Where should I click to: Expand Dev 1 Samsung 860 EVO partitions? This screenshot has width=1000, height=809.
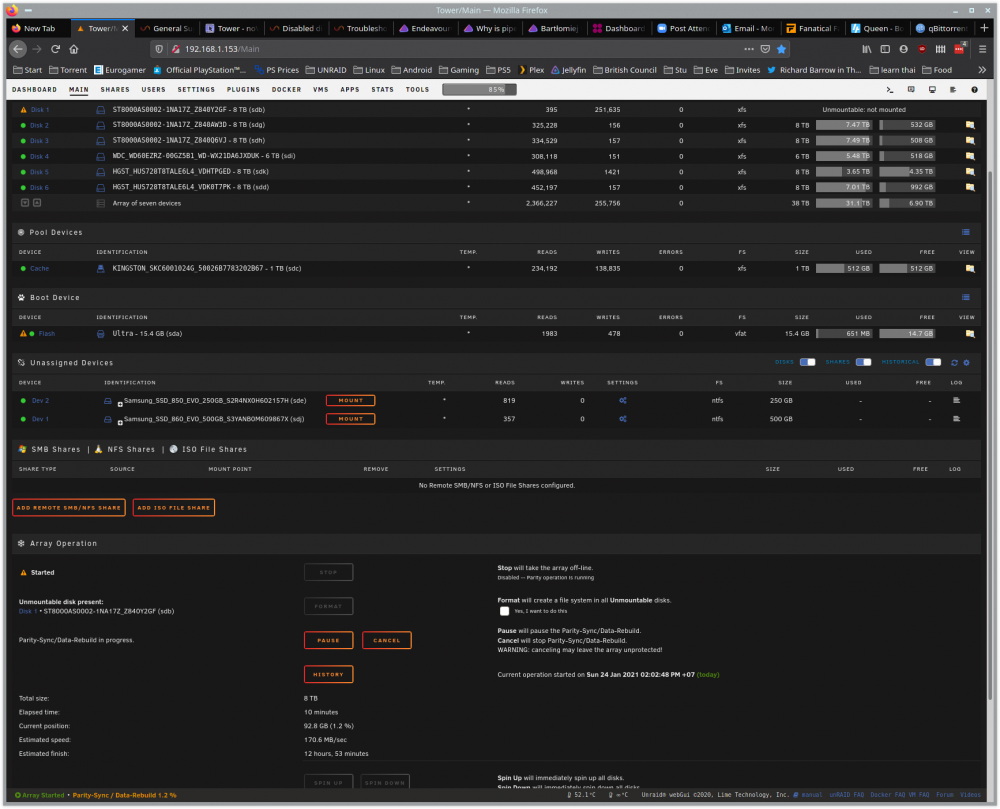[x=120, y=423]
